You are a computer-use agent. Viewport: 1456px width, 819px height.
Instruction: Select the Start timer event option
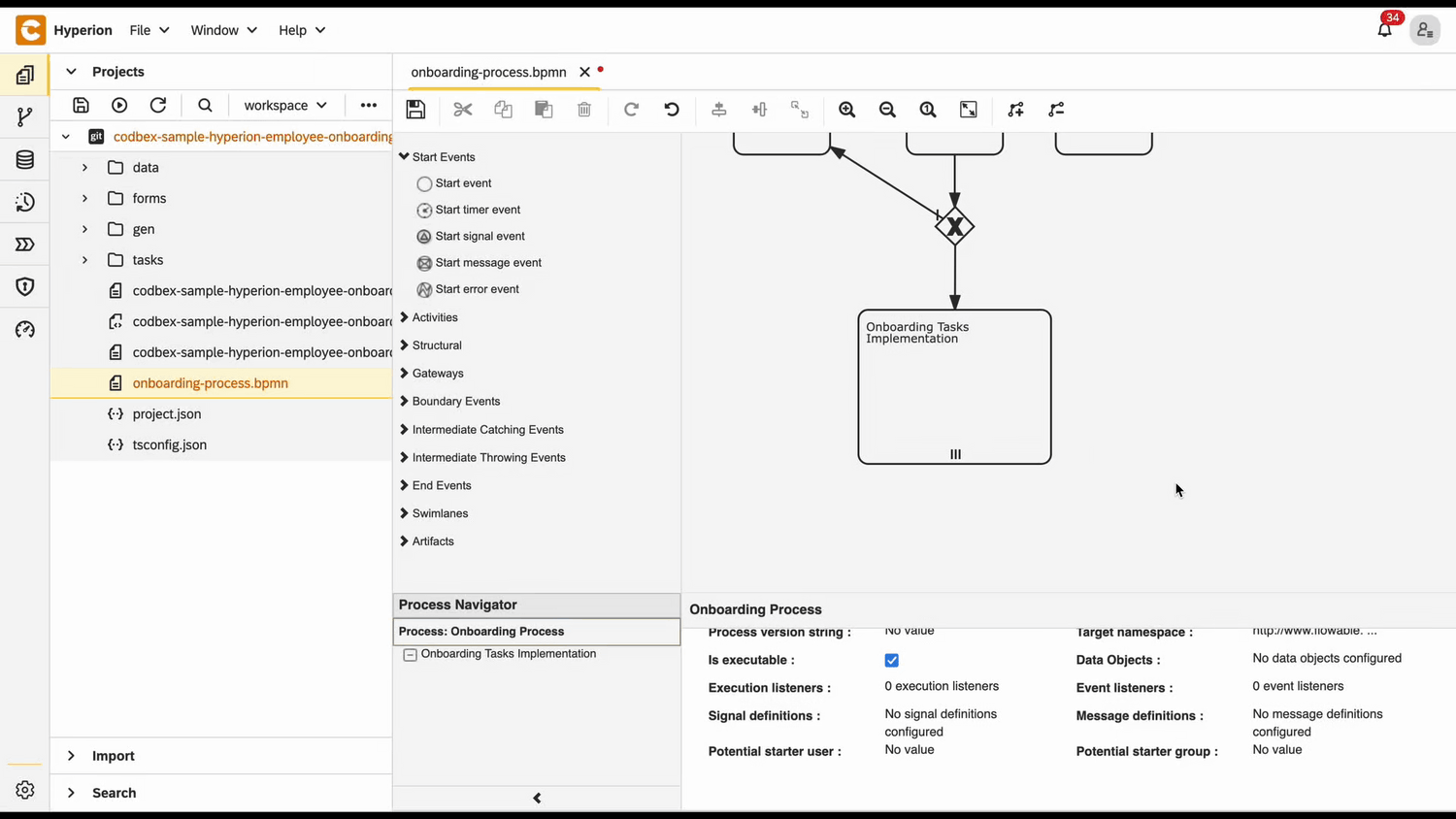click(x=478, y=209)
